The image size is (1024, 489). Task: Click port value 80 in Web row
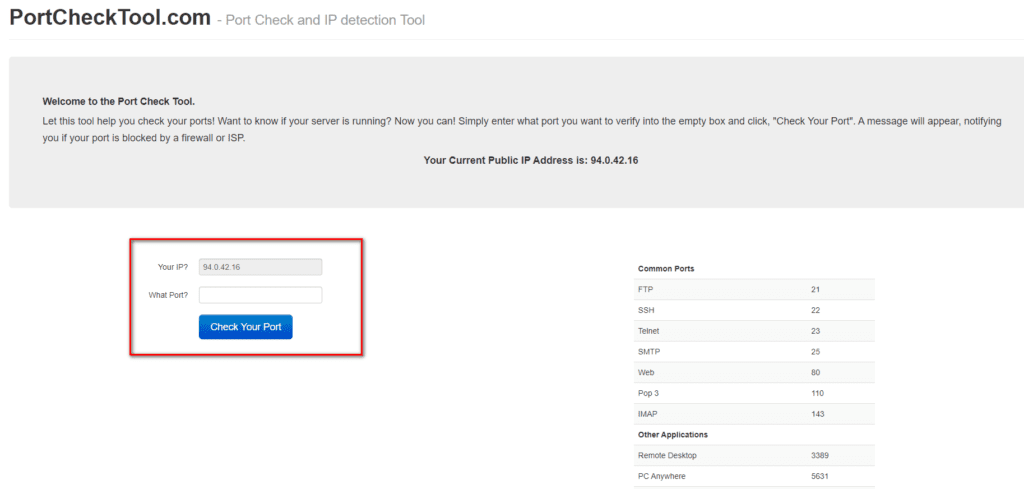coord(816,373)
